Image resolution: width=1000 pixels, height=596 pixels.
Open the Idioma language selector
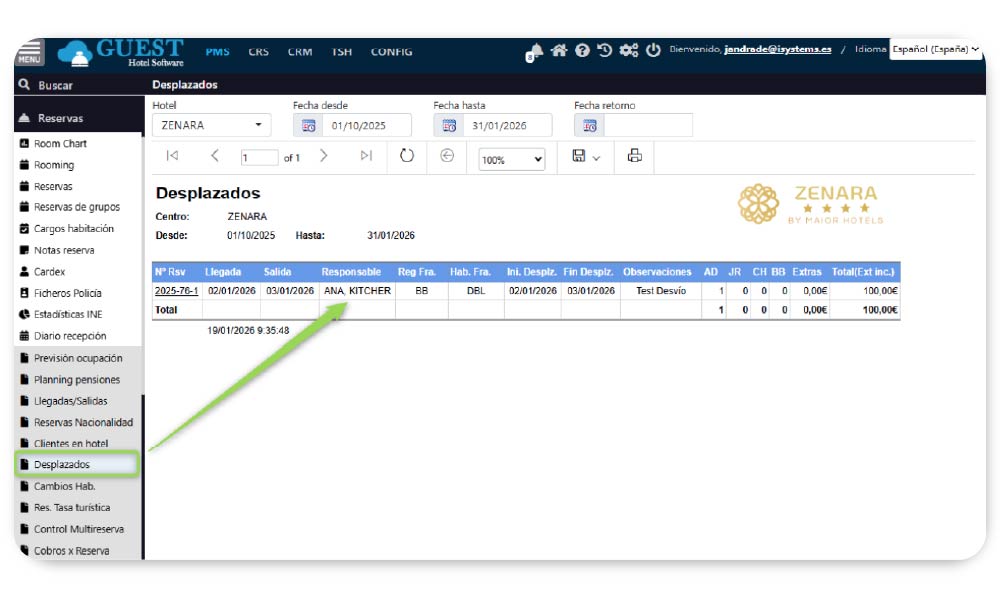tap(935, 49)
